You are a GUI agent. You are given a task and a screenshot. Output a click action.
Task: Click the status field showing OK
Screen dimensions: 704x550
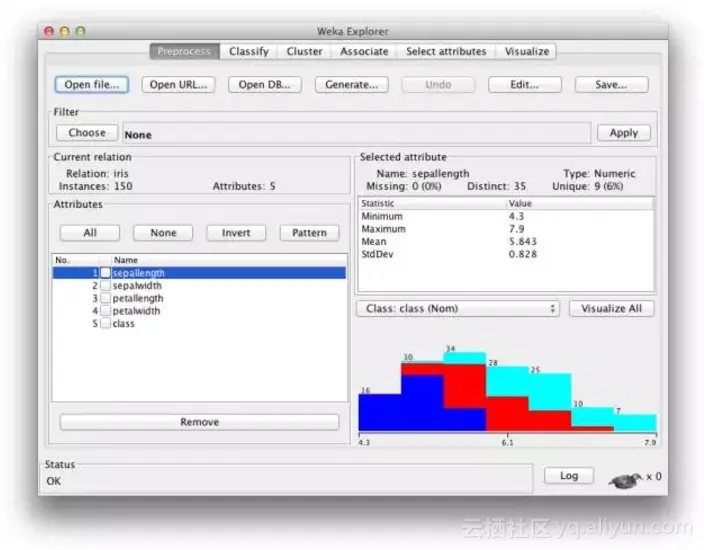pyautogui.click(x=288, y=481)
